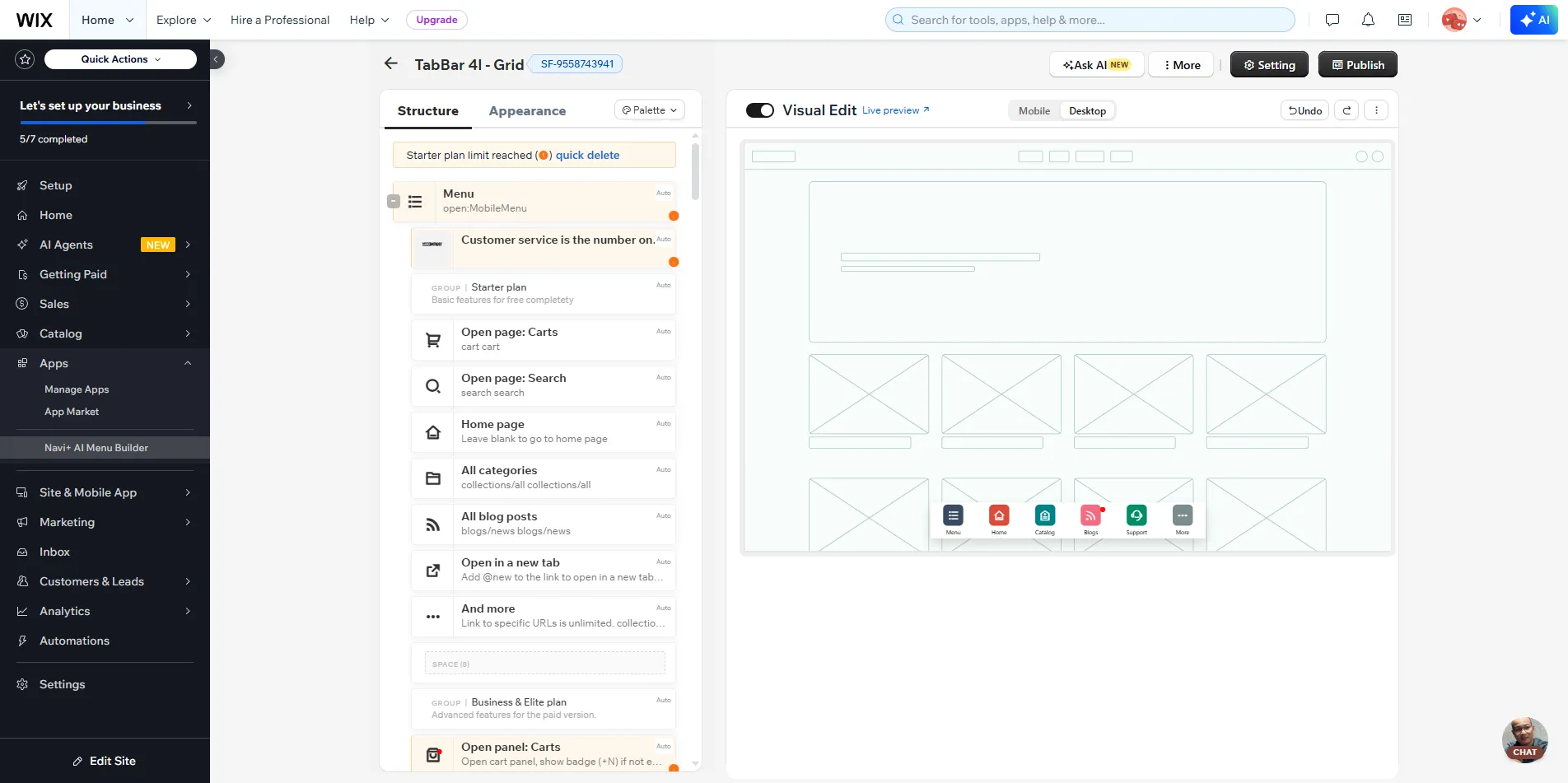This screenshot has width=1568, height=783.
Task: Click the cart icon for Open page: Carts
Action: pyautogui.click(x=432, y=340)
